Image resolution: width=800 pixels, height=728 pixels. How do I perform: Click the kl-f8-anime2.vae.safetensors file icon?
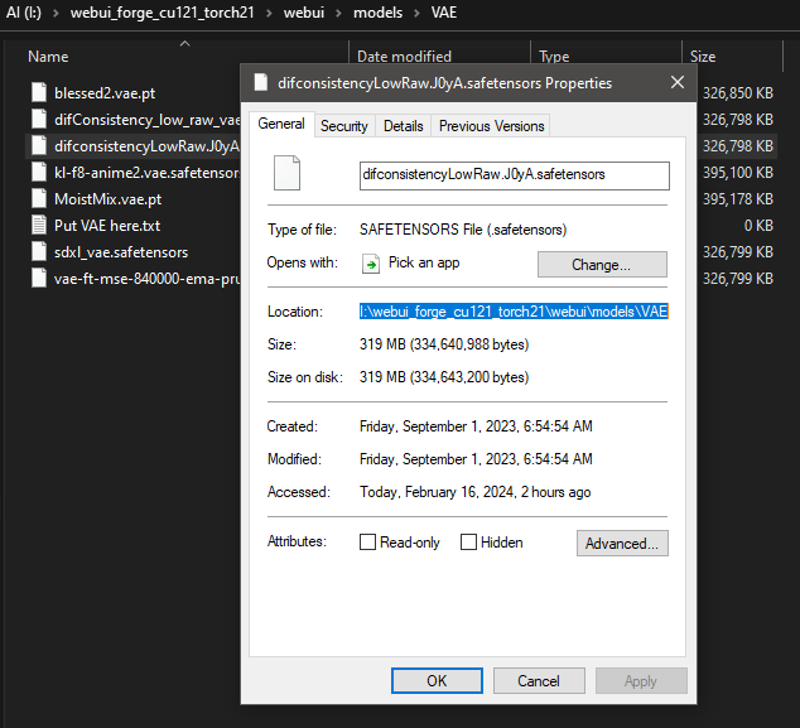tap(39, 172)
